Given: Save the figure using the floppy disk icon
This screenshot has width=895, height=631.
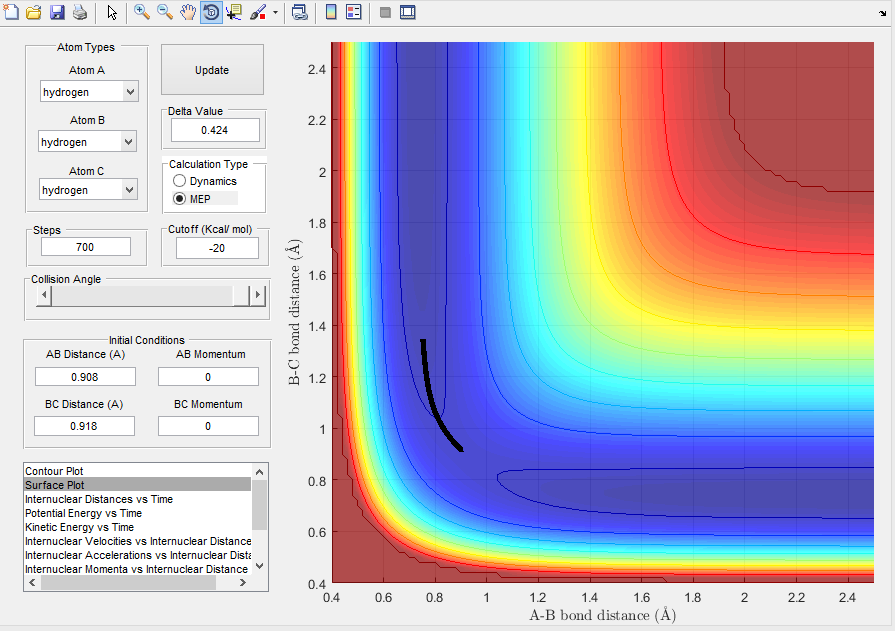Looking at the screenshot, I should pyautogui.click(x=57, y=13).
